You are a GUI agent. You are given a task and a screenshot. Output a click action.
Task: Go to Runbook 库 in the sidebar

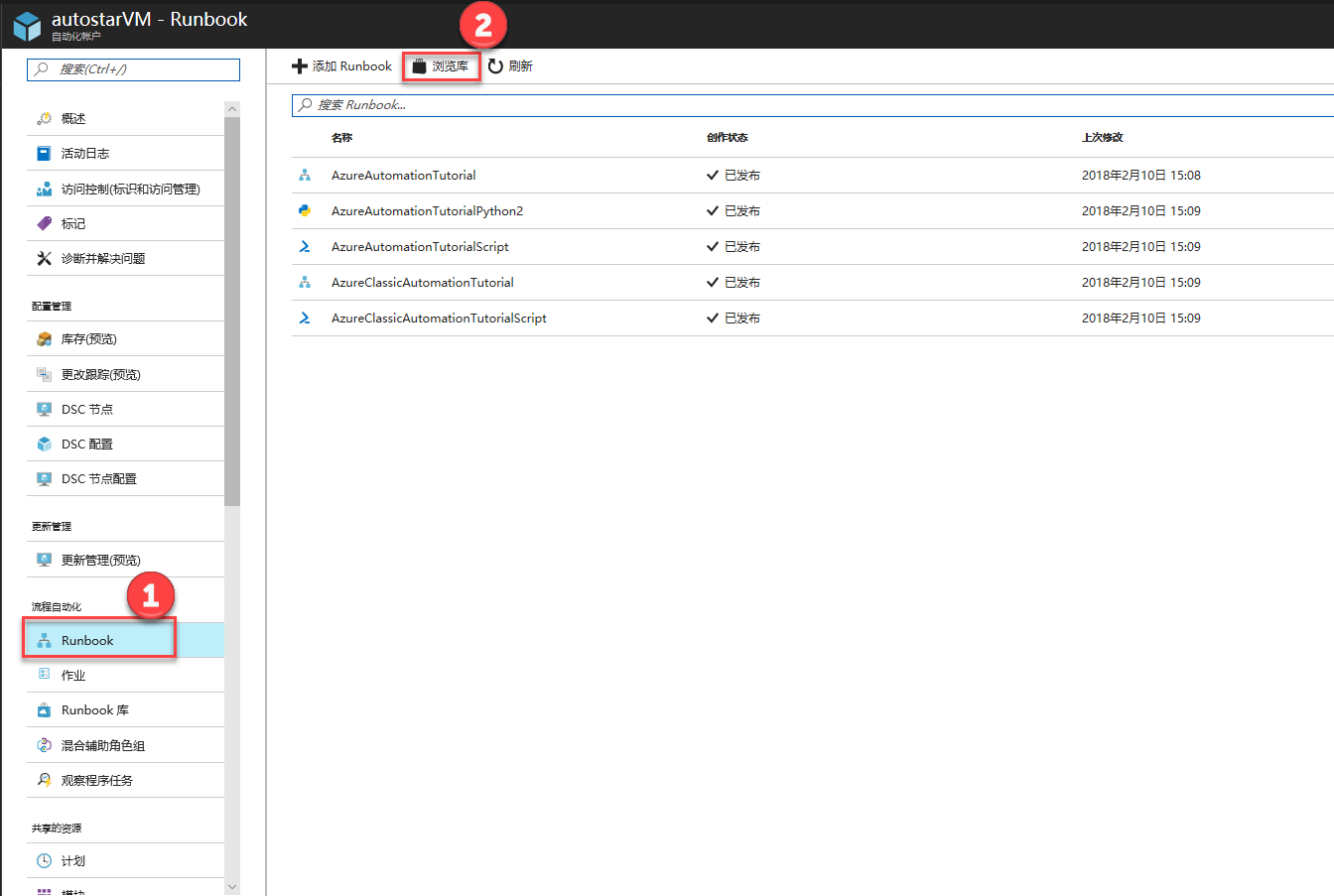click(126, 710)
